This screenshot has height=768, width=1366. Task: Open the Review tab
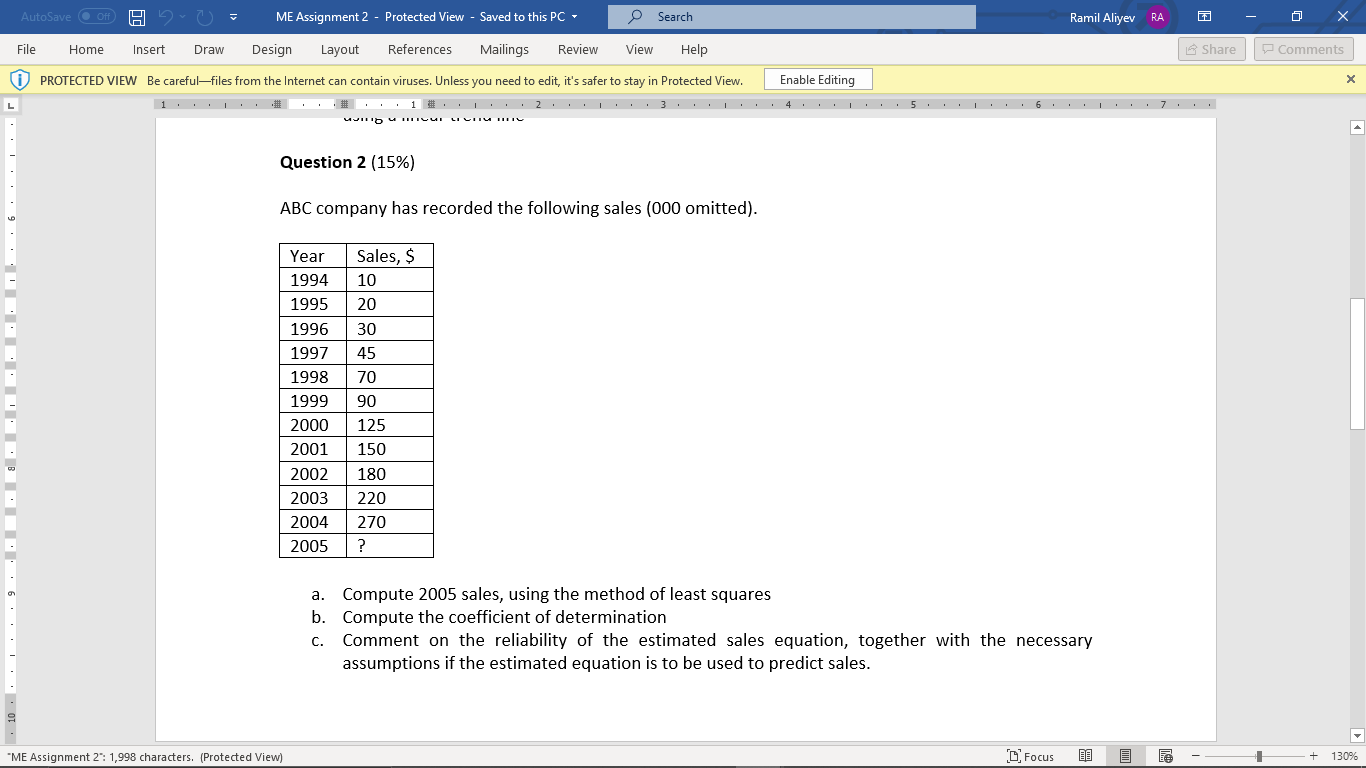click(578, 49)
